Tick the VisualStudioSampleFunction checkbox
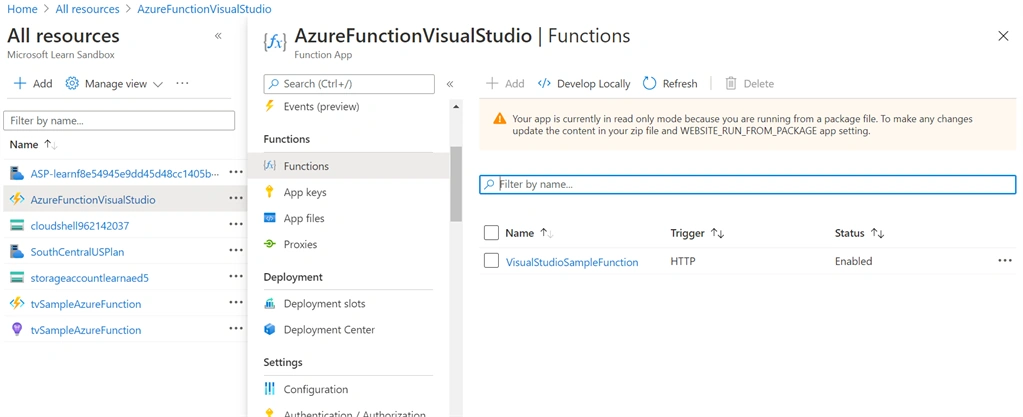The width and height of the screenshot is (1023, 417). point(491,261)
